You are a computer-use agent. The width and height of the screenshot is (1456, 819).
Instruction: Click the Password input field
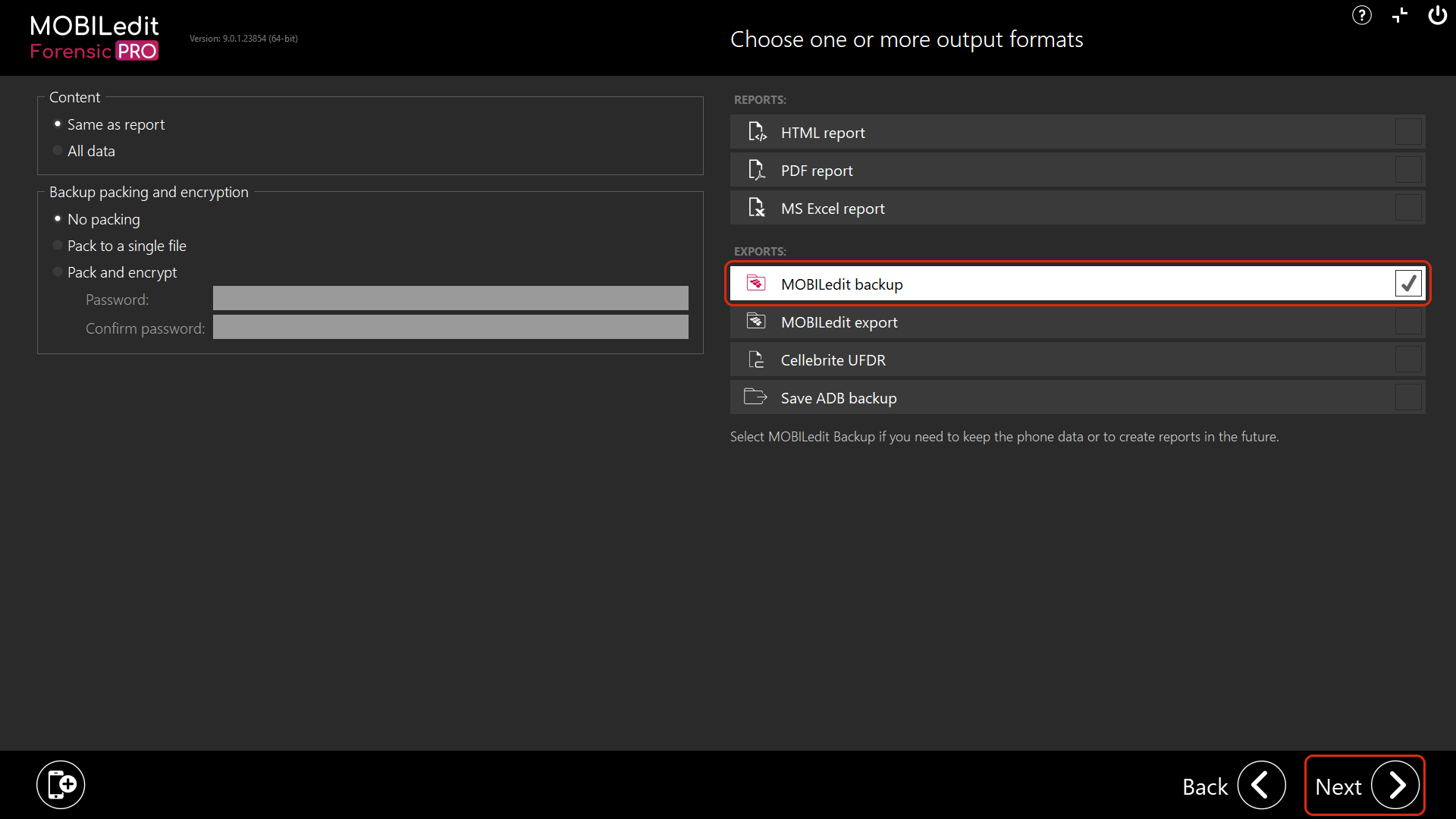point(450,299)
